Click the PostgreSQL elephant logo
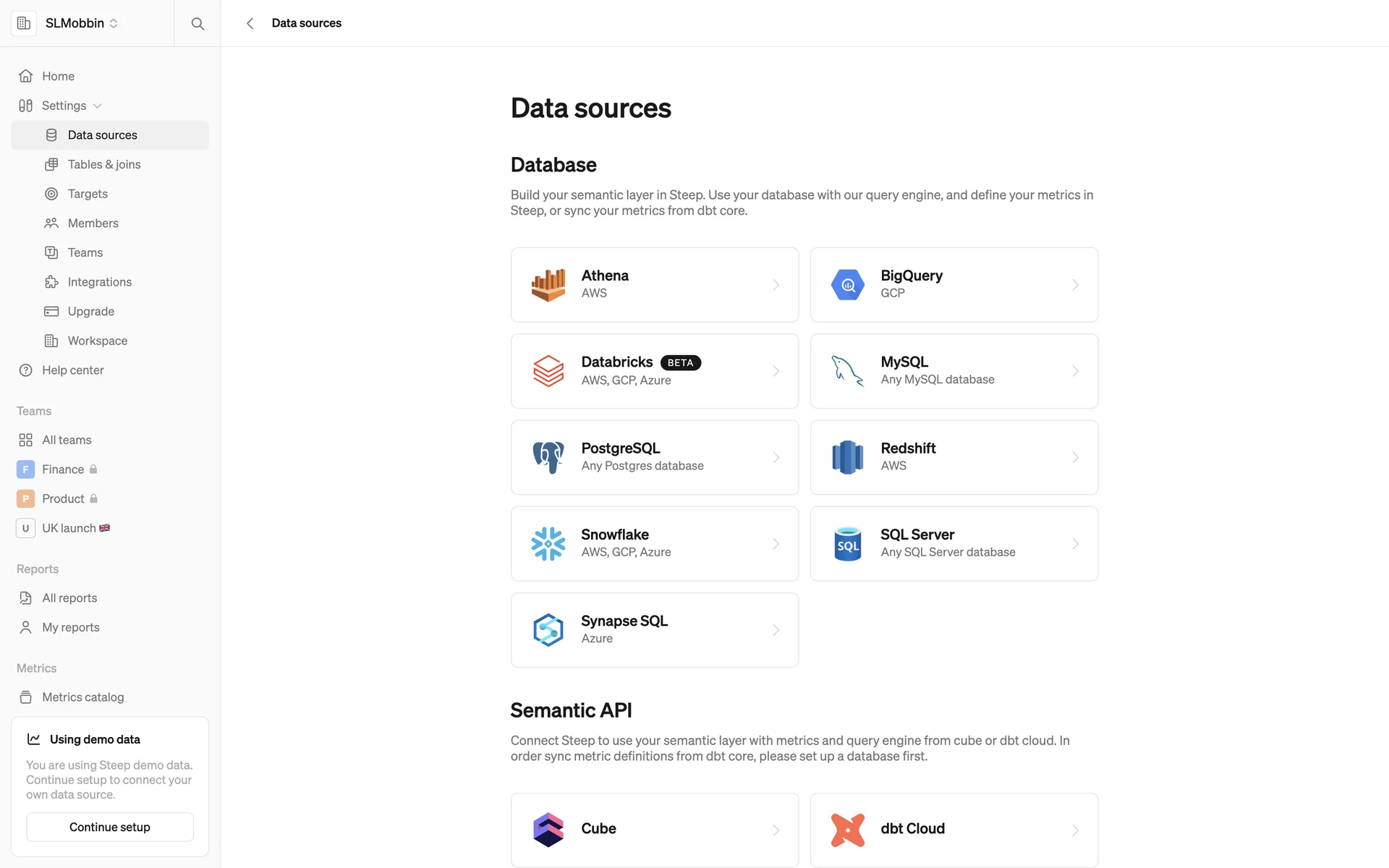Screen dimensions: 1389x868 click(548, 457)
